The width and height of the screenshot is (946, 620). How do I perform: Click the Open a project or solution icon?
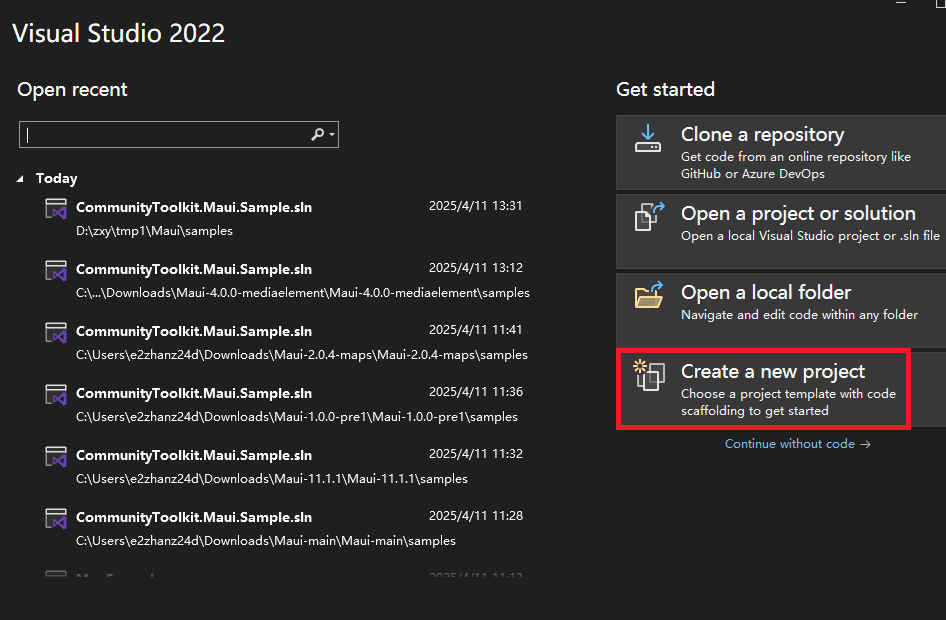click(649, 217)
